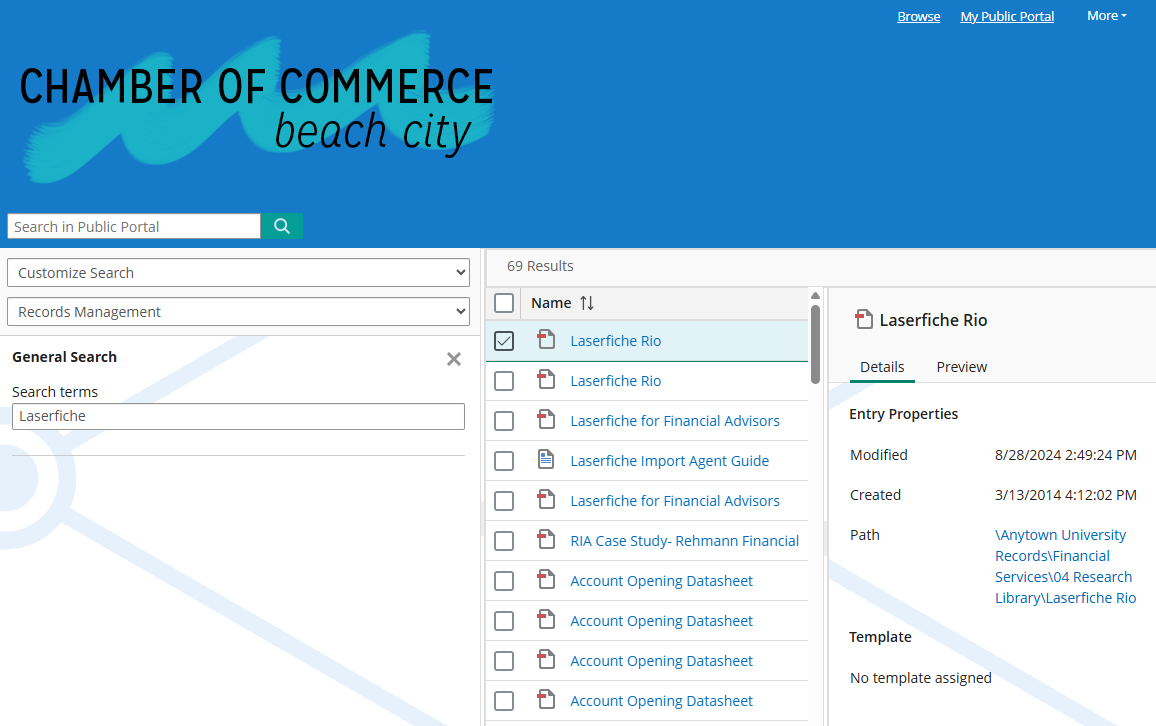Click the 69 Results count text
The image size is (1156, 726).
point(540,266)
